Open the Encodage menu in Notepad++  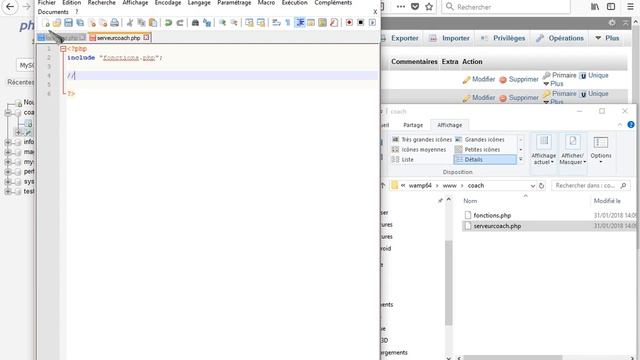click(x=168, y=3)
